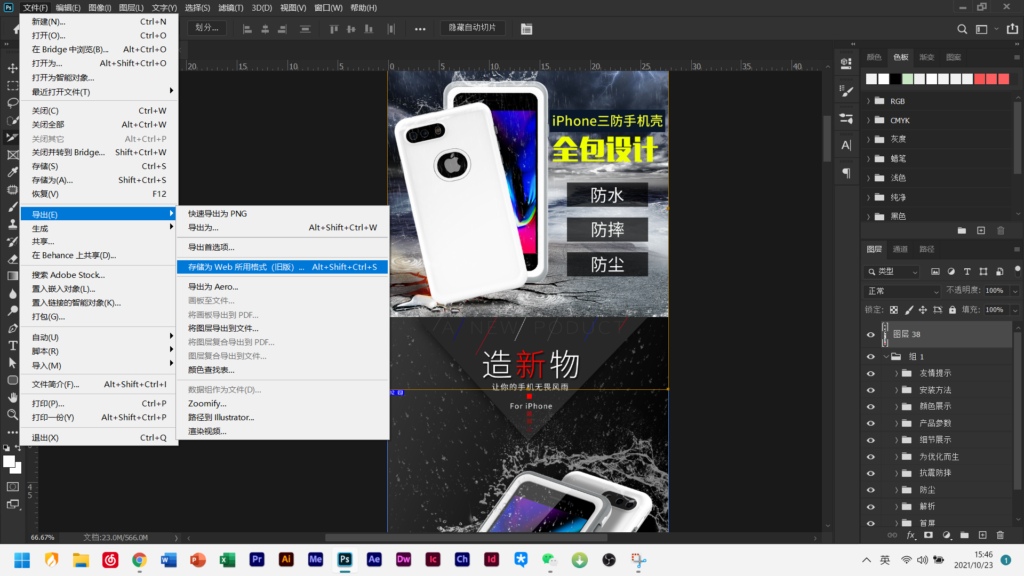This screenshot has height=576, width=1024.
Task: Expand the 为优化而生 layer group
Action: 897,456
